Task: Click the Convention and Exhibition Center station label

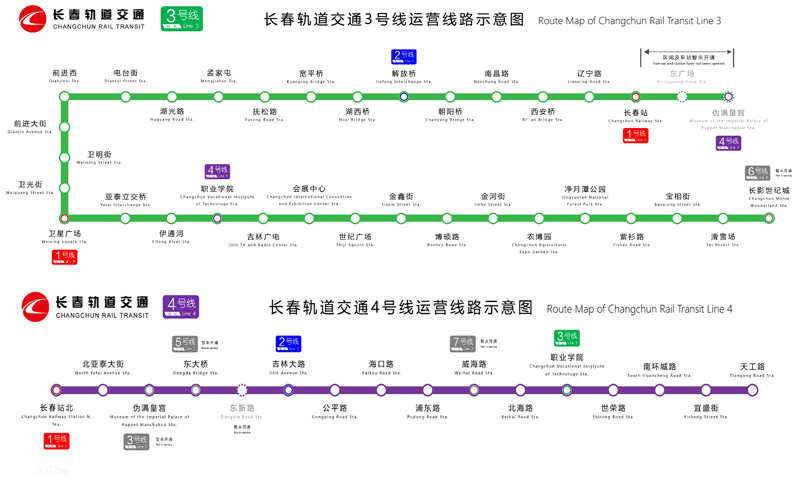Action: point(309,194)
